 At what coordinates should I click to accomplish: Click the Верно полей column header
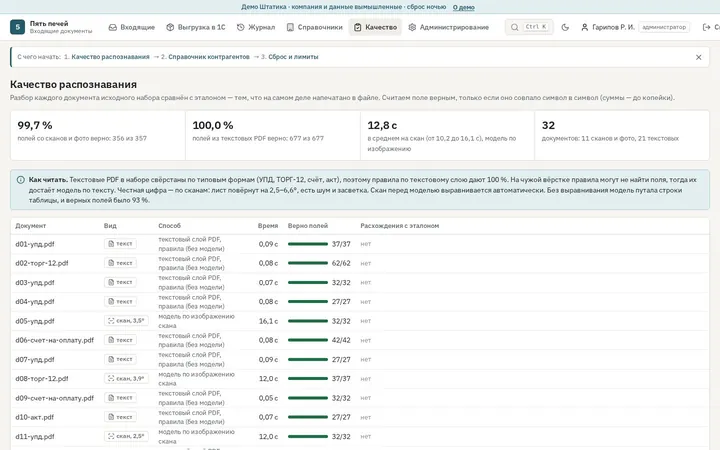308,226
